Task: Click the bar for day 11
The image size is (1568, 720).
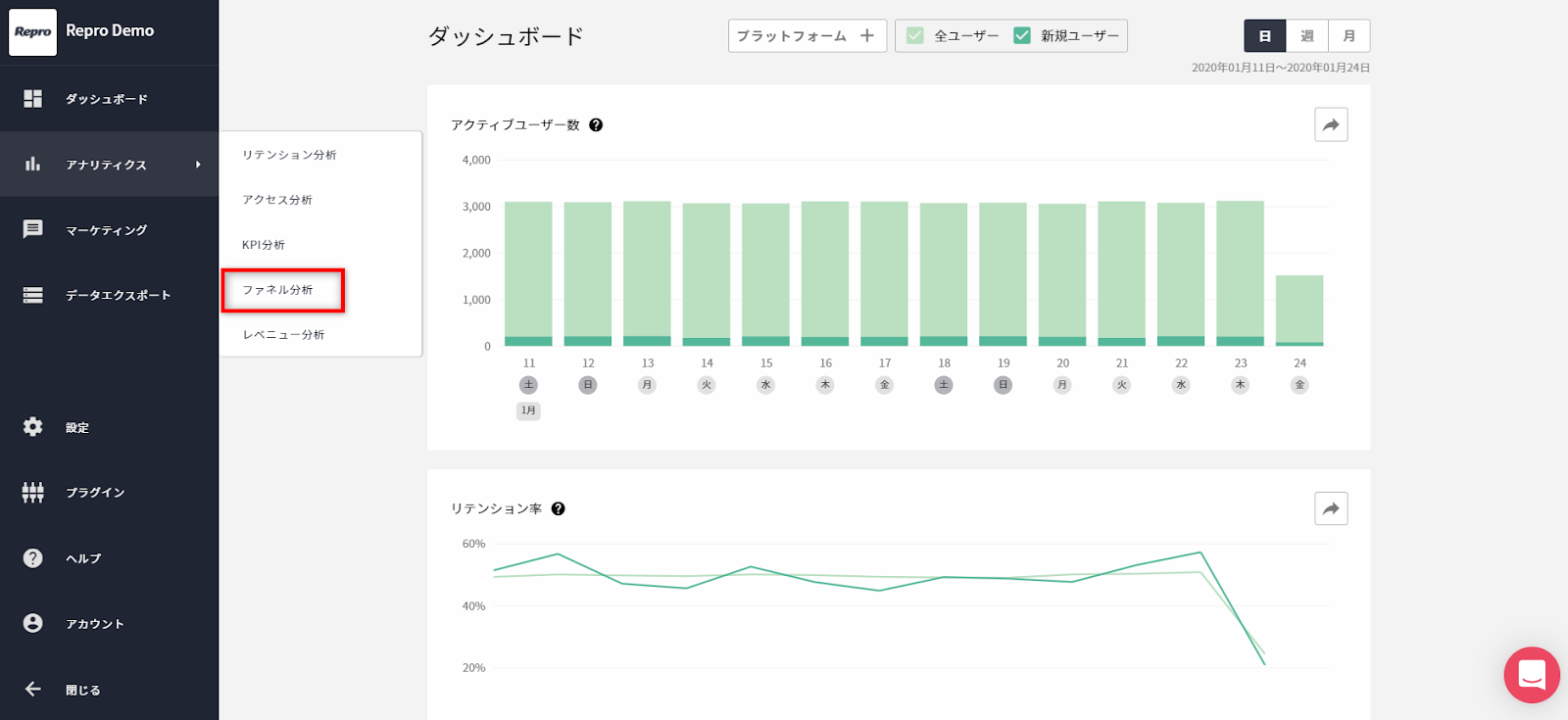Action: [x=528, y=273]
